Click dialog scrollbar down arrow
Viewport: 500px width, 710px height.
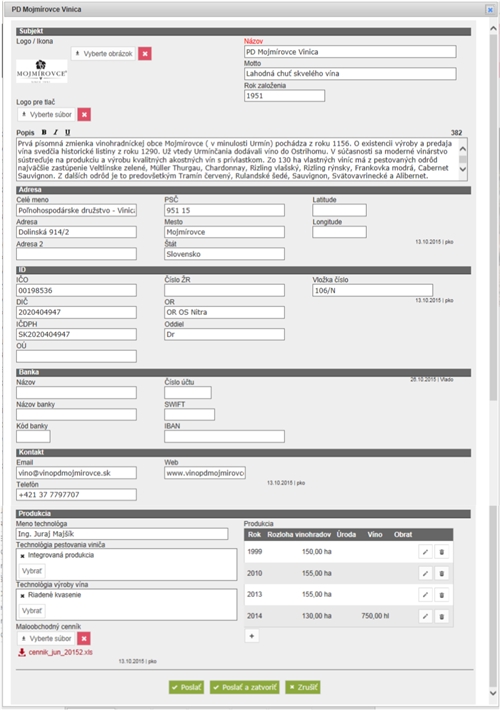pos(494,693)
